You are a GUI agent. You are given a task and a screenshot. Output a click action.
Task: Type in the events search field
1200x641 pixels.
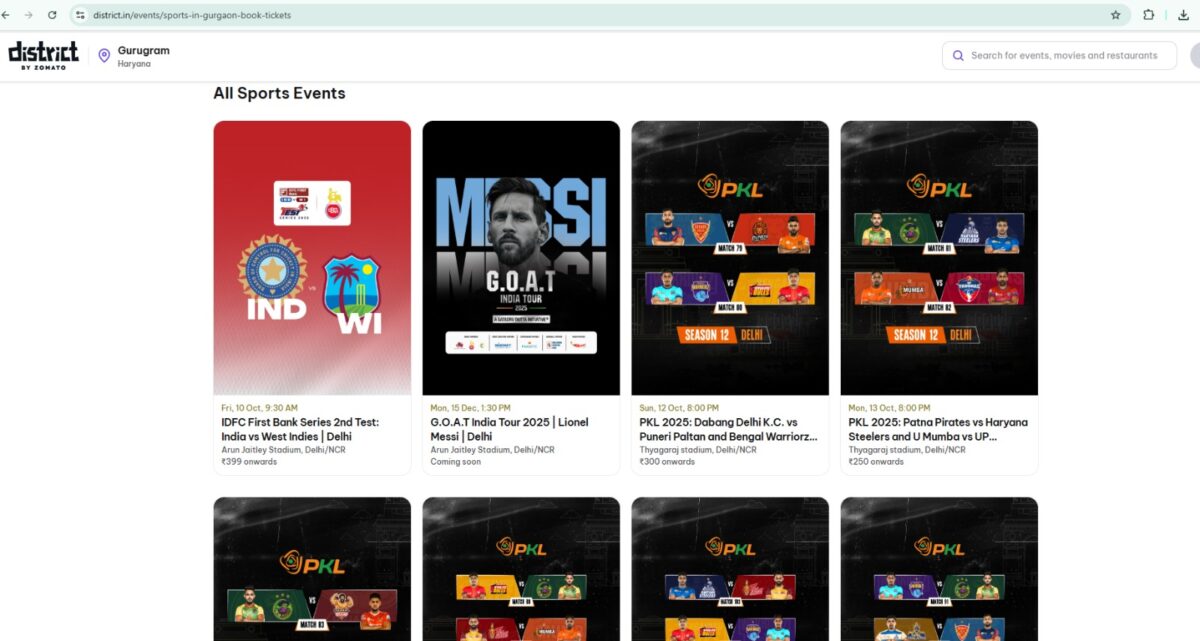pos(1063,56)
